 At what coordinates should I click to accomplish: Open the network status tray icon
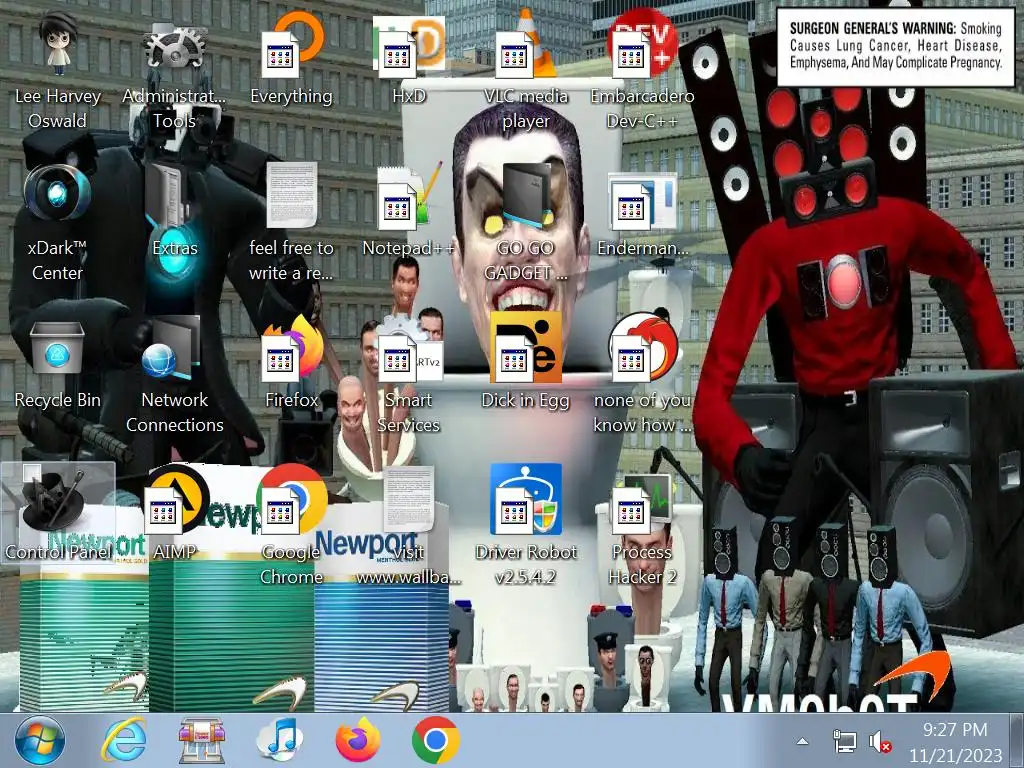point(845,742)
